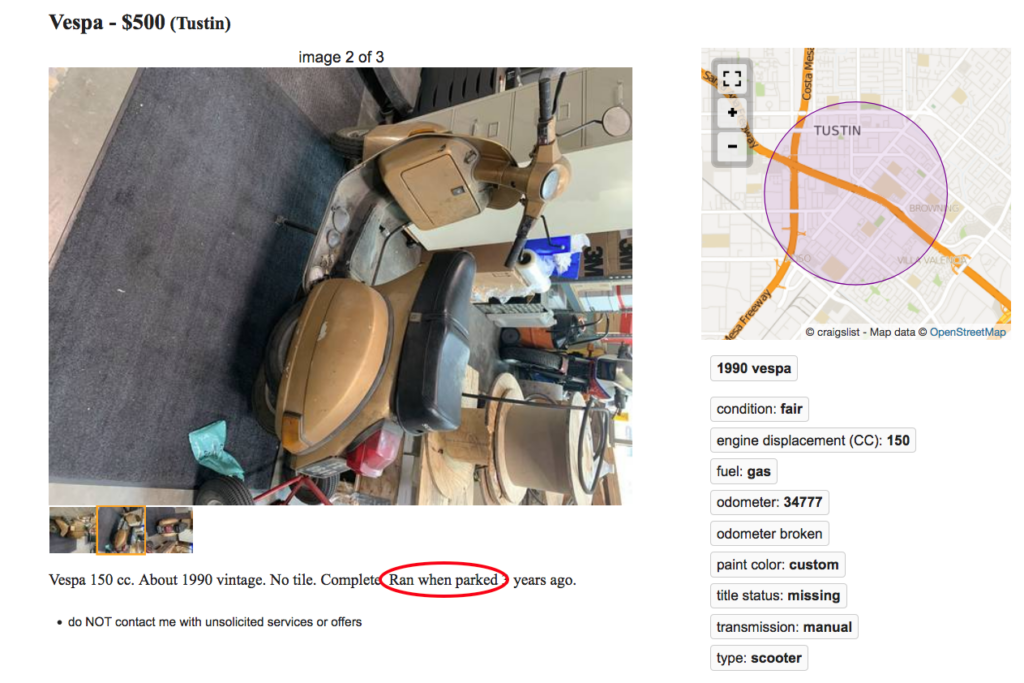This screenshot has height=683, width=1024.
Task: Click the main Vespa photo
Action: (x=340, y=286)
